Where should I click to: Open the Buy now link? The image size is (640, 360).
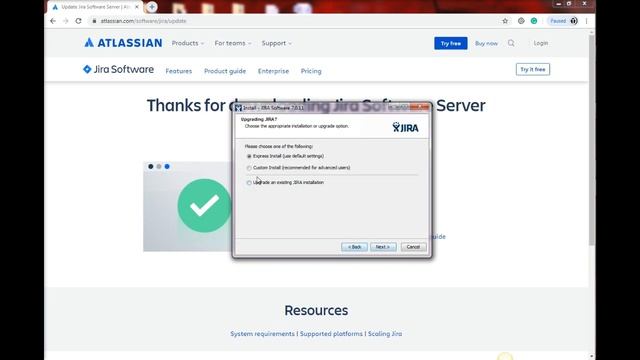click(x=486, y=43)
